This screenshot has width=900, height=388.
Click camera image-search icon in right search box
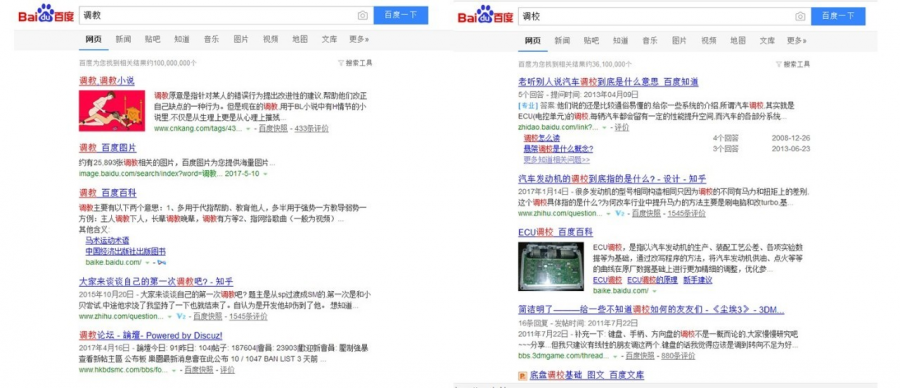click(800, 16)
